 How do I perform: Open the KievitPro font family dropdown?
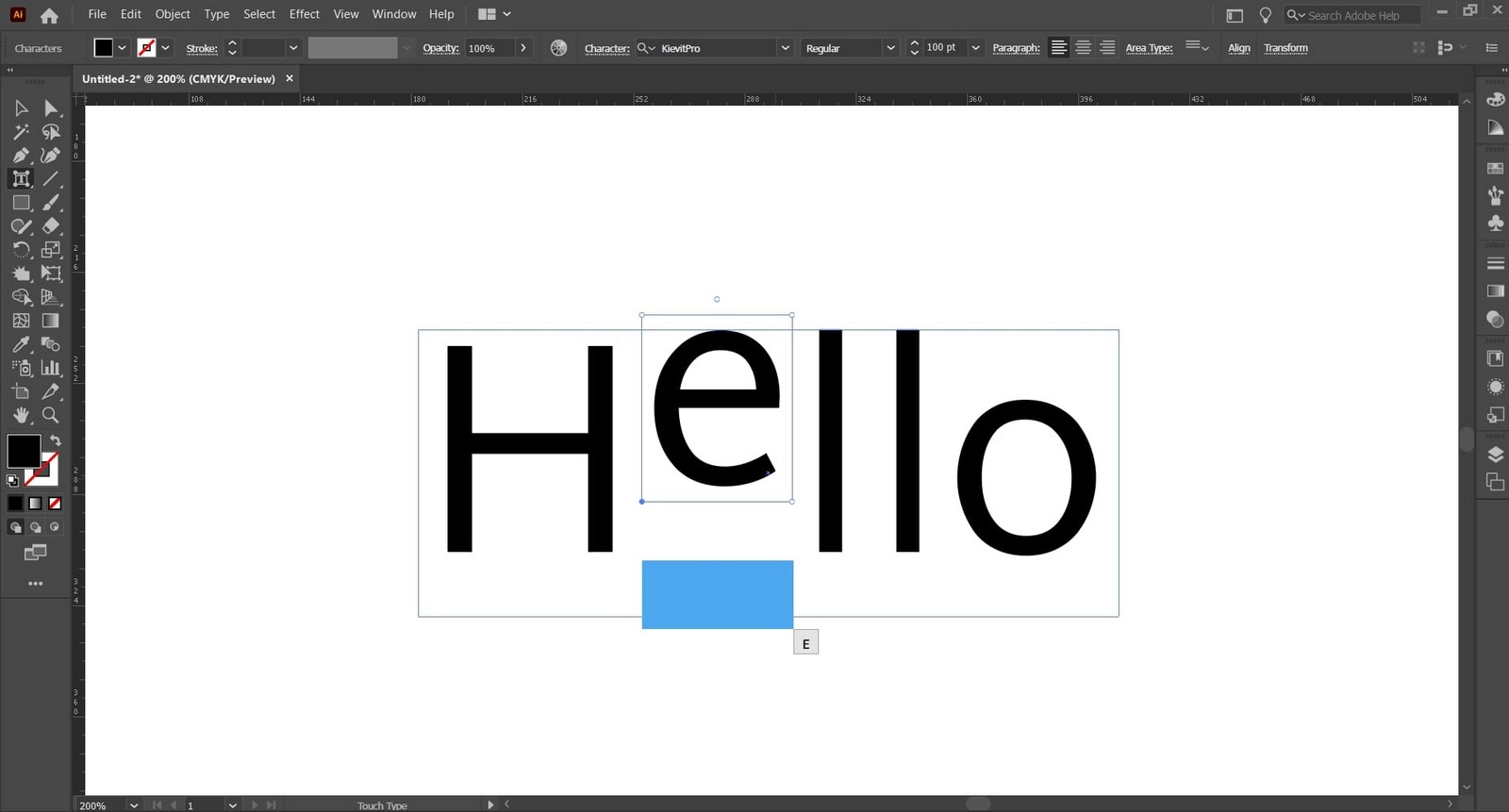(785, 48)
